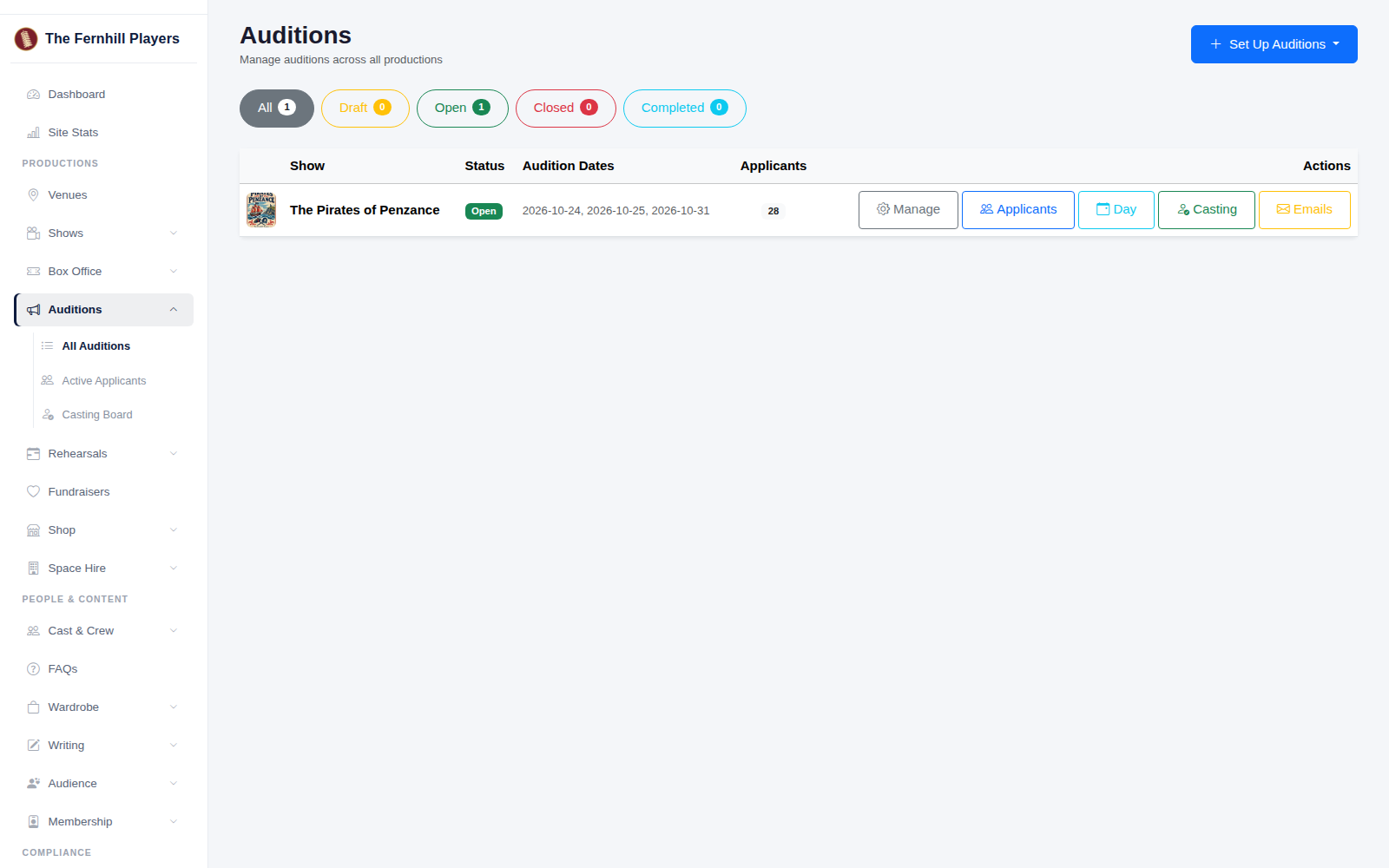This screenshot has height=868, width=1389.
Task: Open the Set Up Auditions dropdown
Action: [1274, 44]
